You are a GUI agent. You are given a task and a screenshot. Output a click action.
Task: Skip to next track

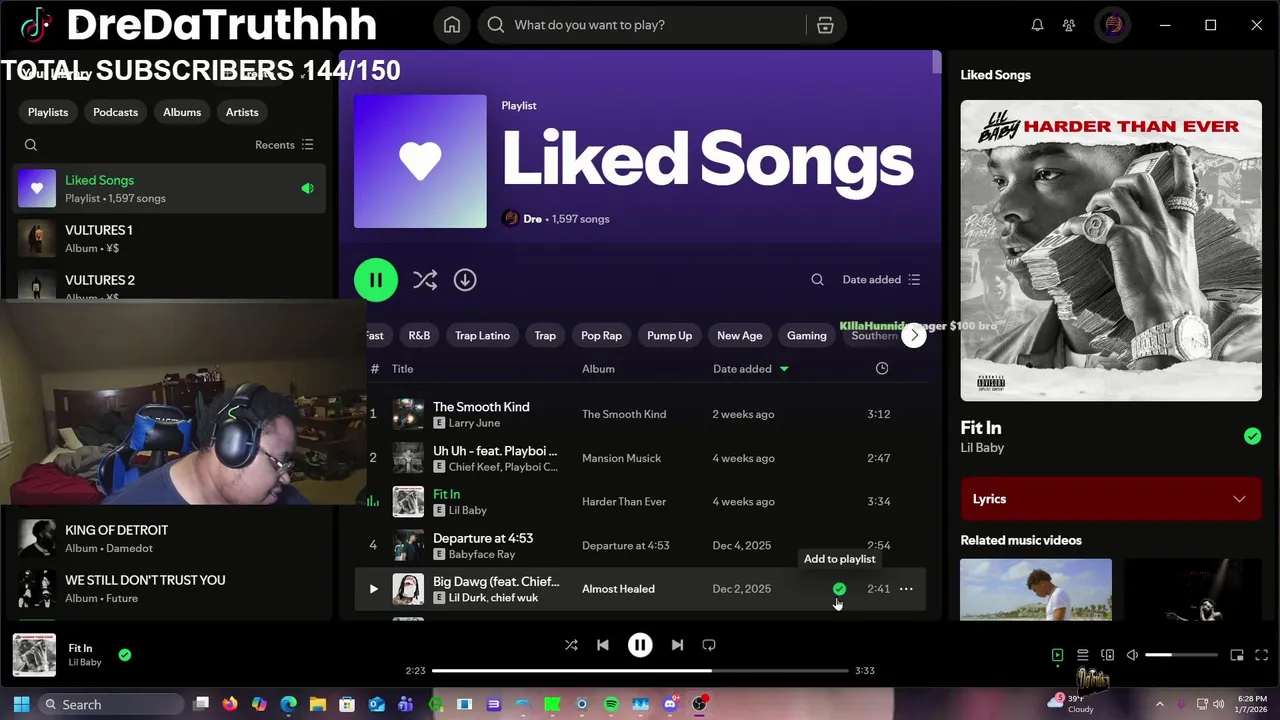[677, 645]
